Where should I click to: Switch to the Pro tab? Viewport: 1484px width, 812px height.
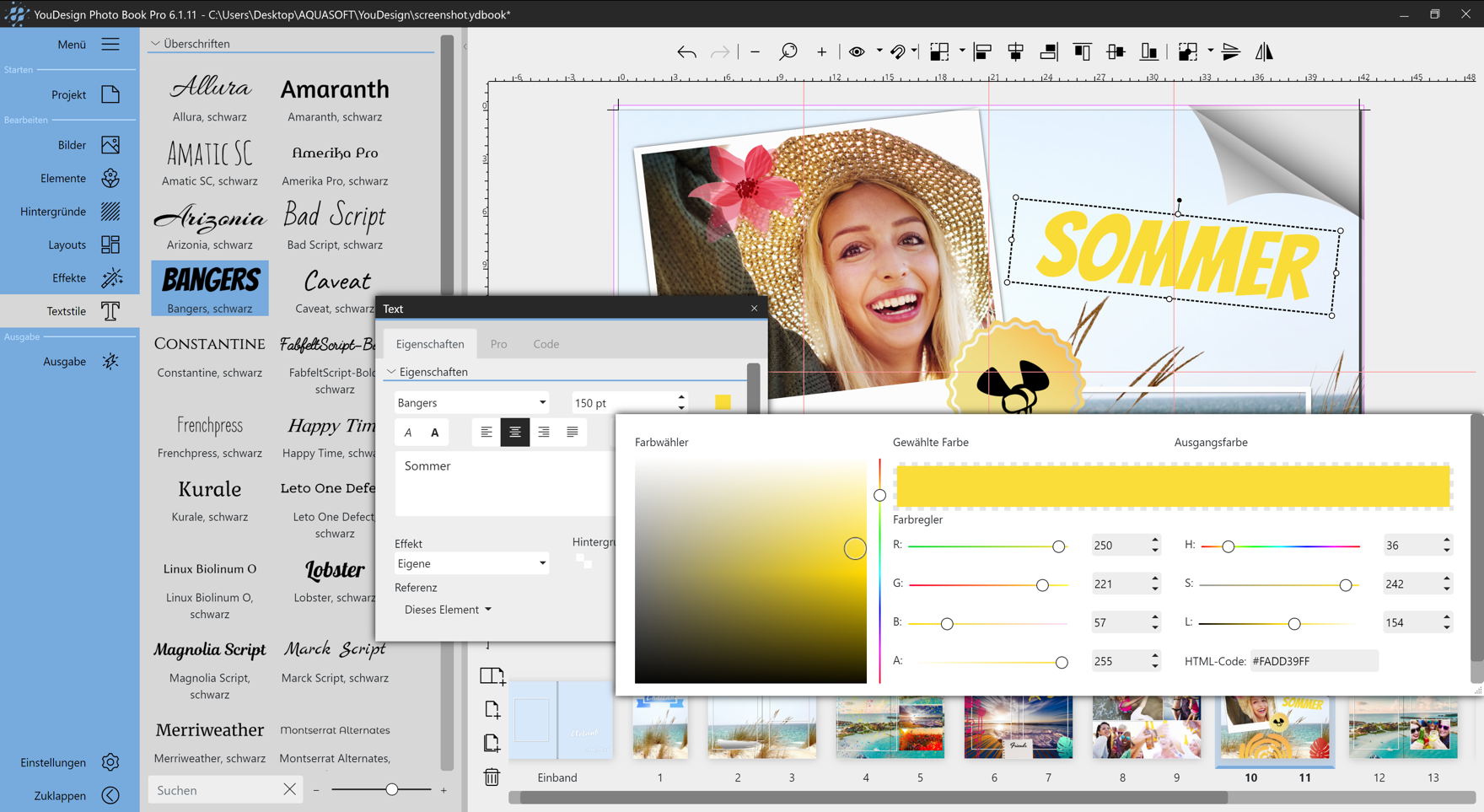498,344
